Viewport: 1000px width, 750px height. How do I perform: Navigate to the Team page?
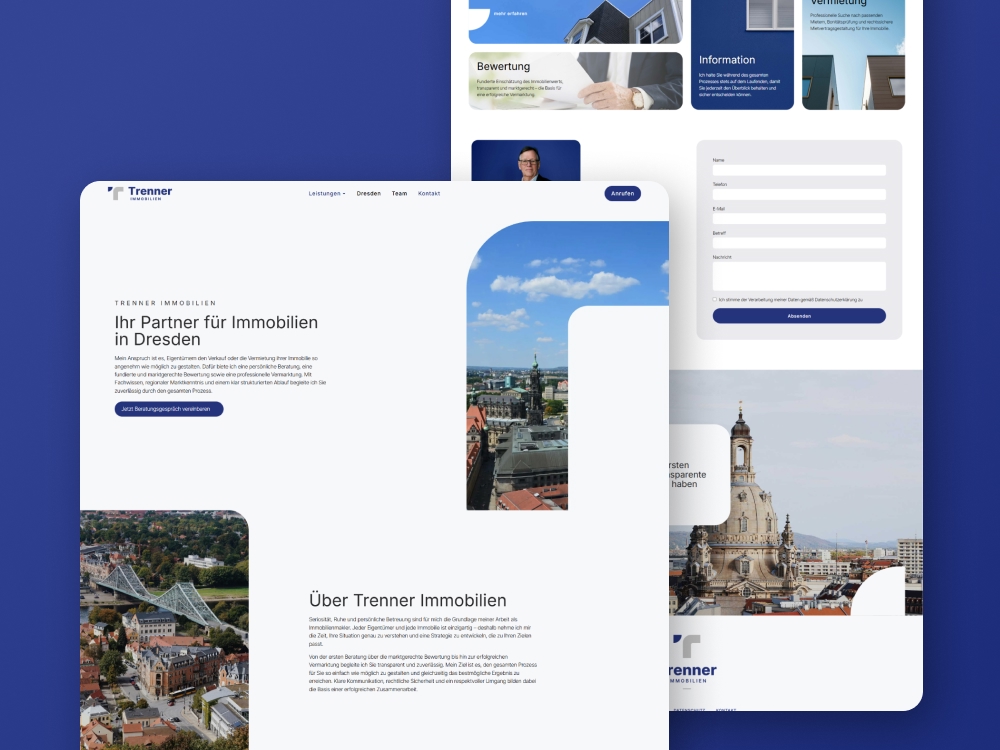point(399,193)
